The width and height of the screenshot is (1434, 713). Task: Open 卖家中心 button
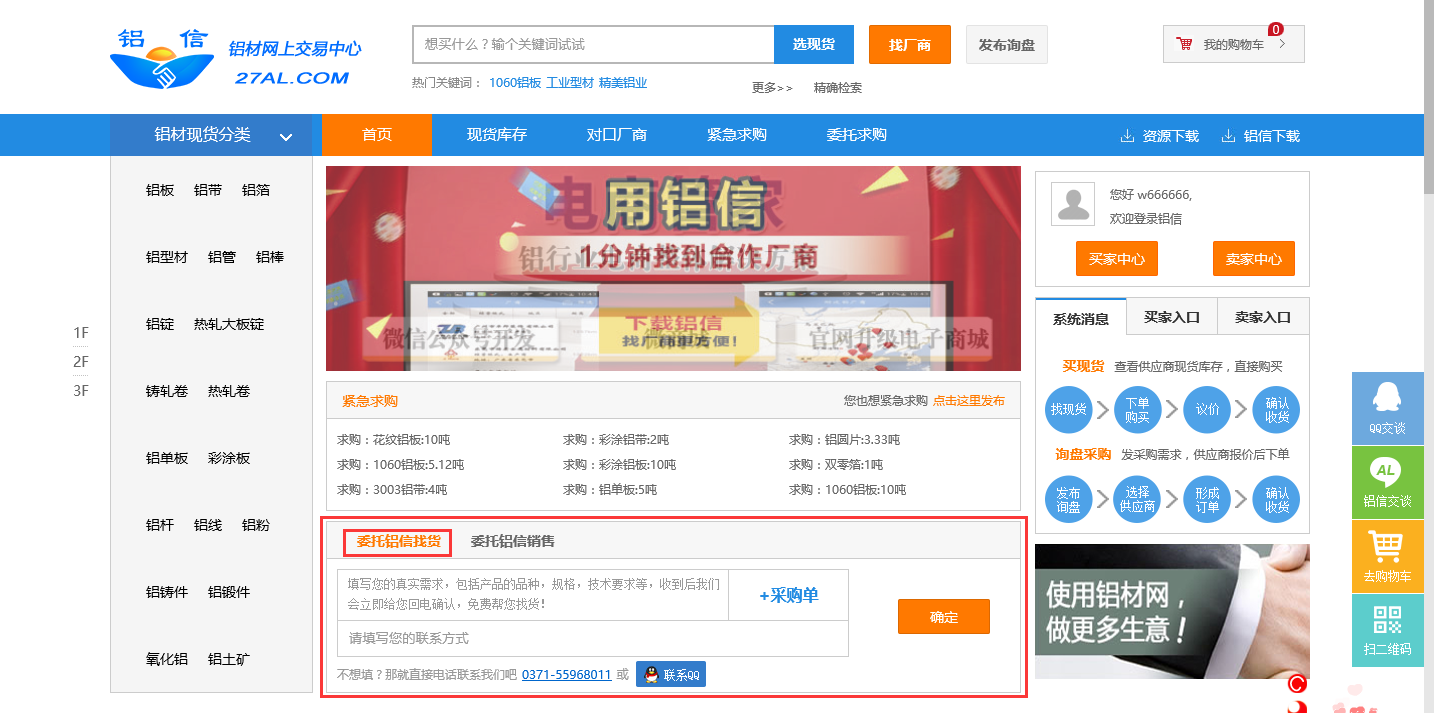pyautogui.click(x=1254, y=259)
